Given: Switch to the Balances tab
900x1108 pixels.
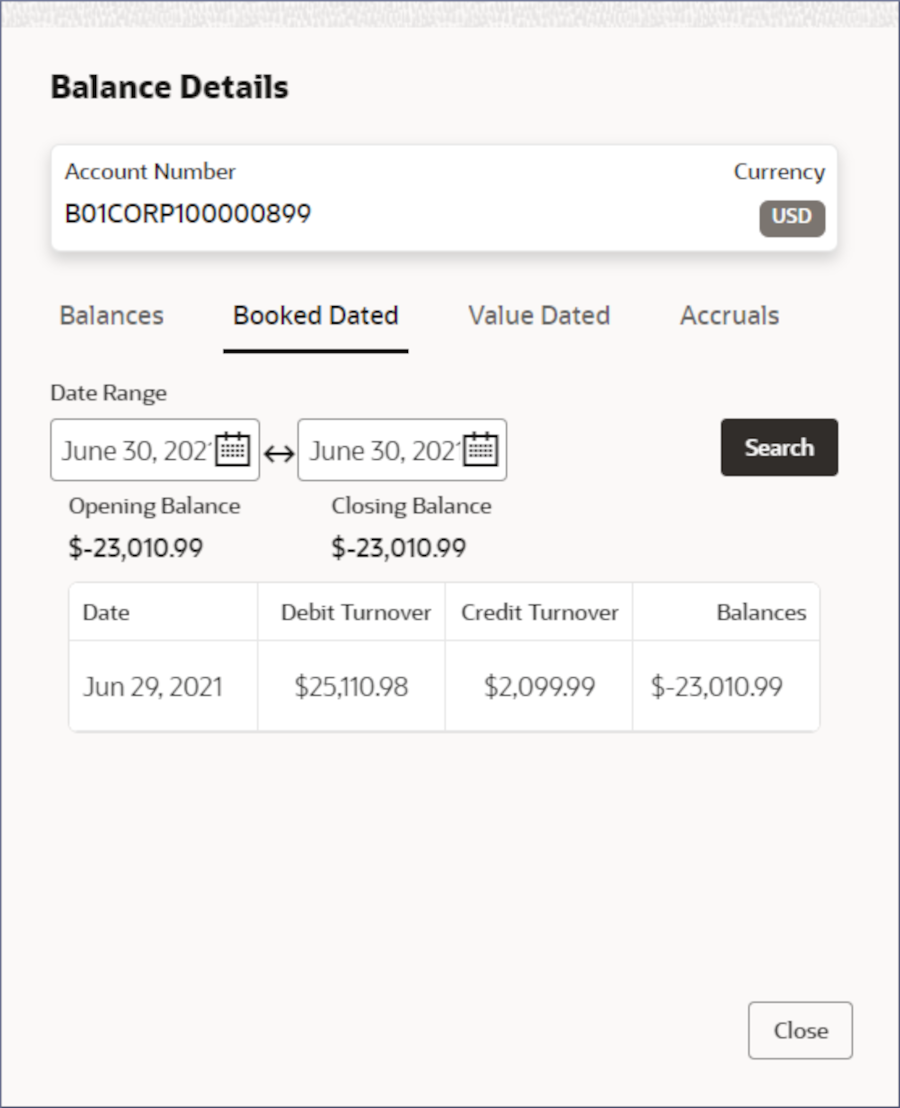Looking at the screenshot, I should point(112,315).
